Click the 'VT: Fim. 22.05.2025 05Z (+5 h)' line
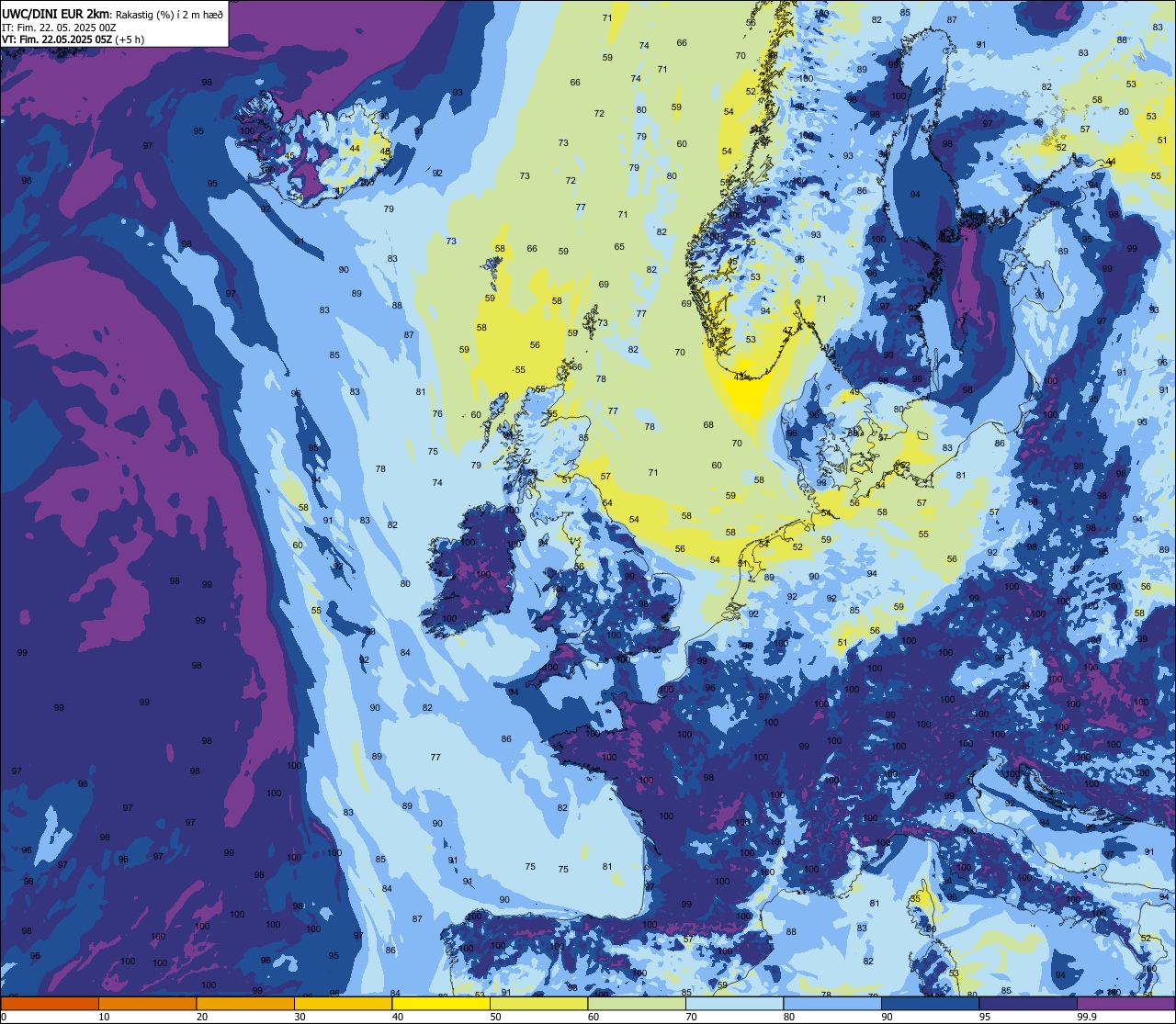 click(73, 39)
